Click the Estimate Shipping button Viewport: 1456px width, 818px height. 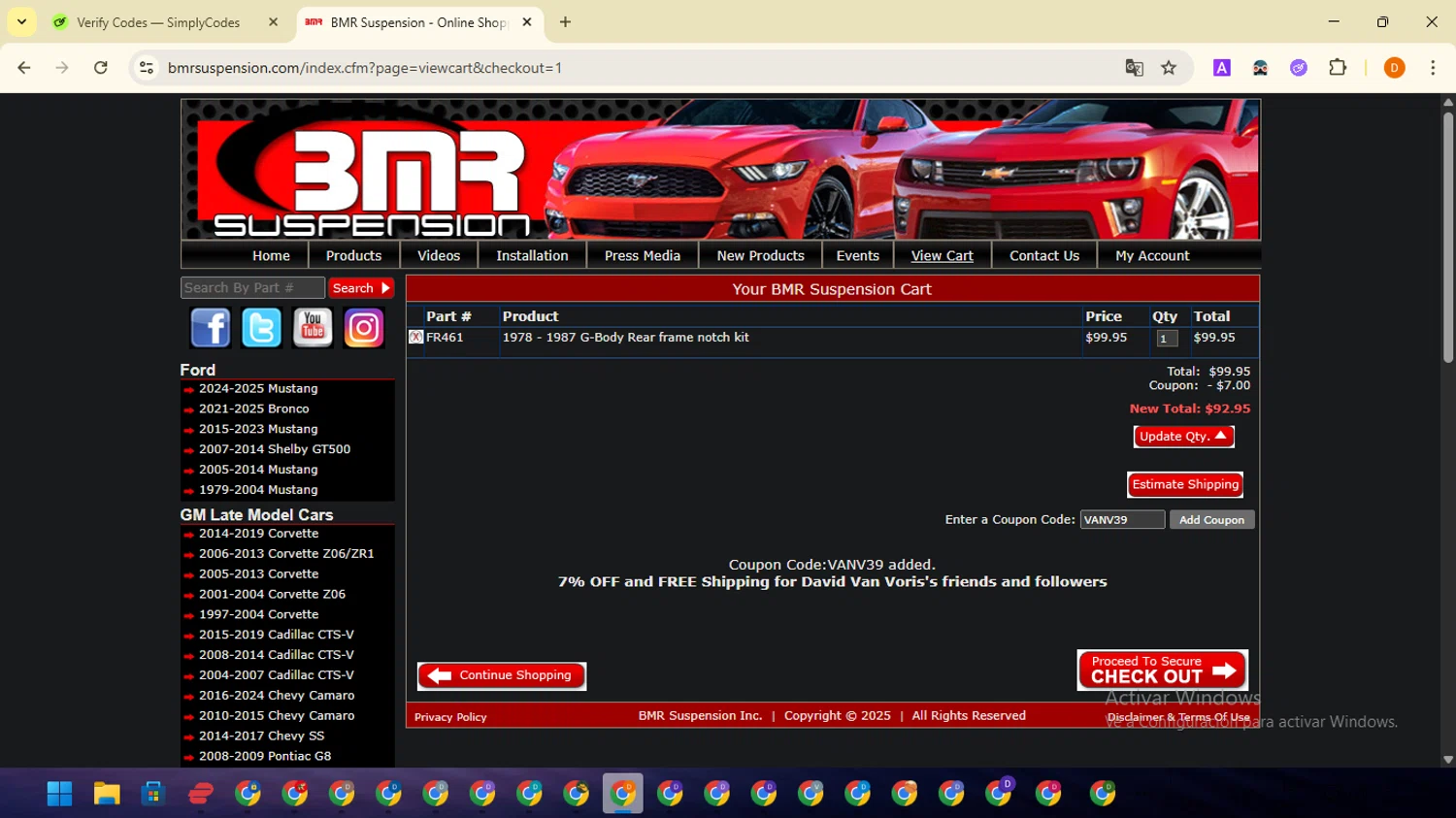coord(1185,484)
